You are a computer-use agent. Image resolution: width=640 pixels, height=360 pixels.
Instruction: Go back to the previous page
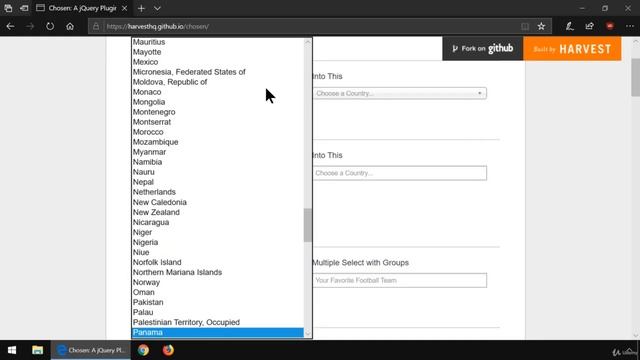(x=10, y=26)
